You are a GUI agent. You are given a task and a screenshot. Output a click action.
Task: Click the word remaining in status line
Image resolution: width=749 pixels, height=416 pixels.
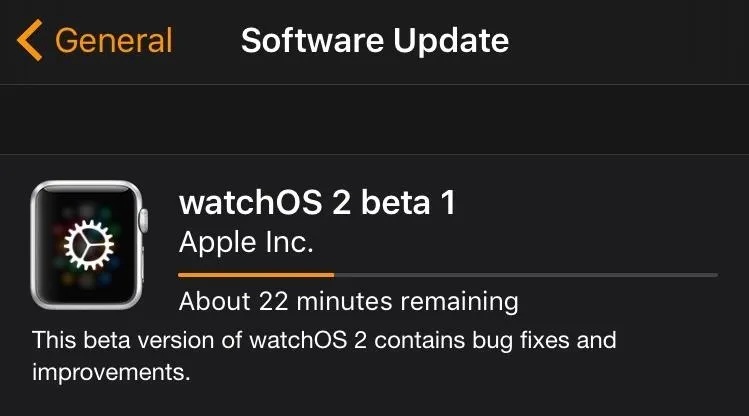[x=459, y=302]
